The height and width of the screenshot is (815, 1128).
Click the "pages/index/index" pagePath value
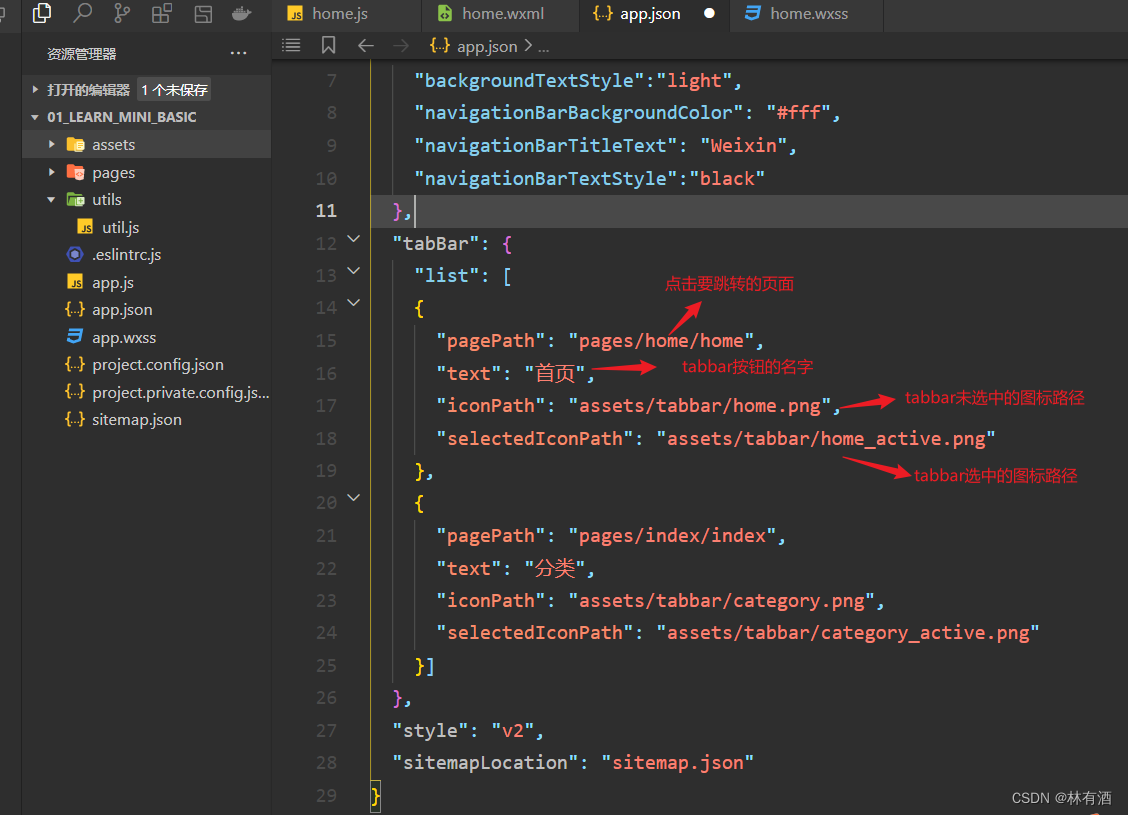pos(672,536)
